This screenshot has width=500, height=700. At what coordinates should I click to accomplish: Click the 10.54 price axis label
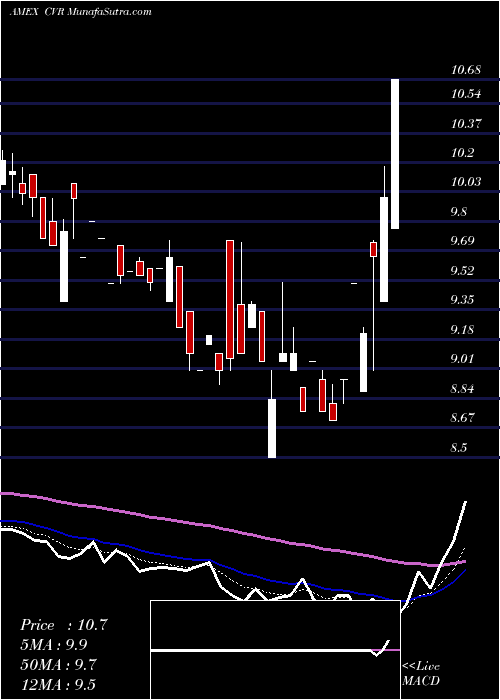tap(466, 94)
